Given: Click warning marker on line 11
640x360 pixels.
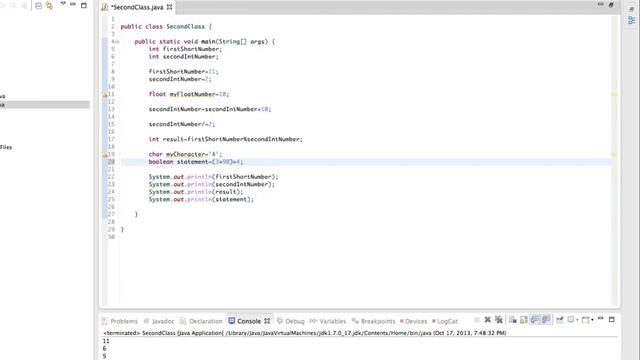Looking at the screenshot, I should pos(104,94).
